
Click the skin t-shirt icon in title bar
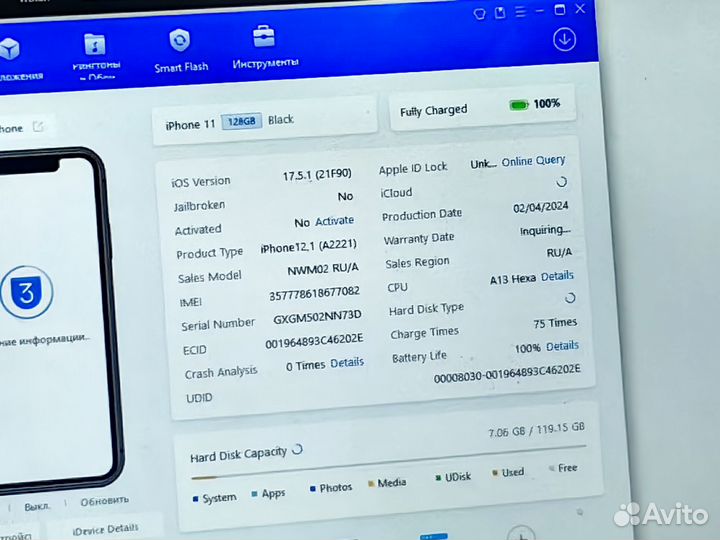tap(479, 14)
